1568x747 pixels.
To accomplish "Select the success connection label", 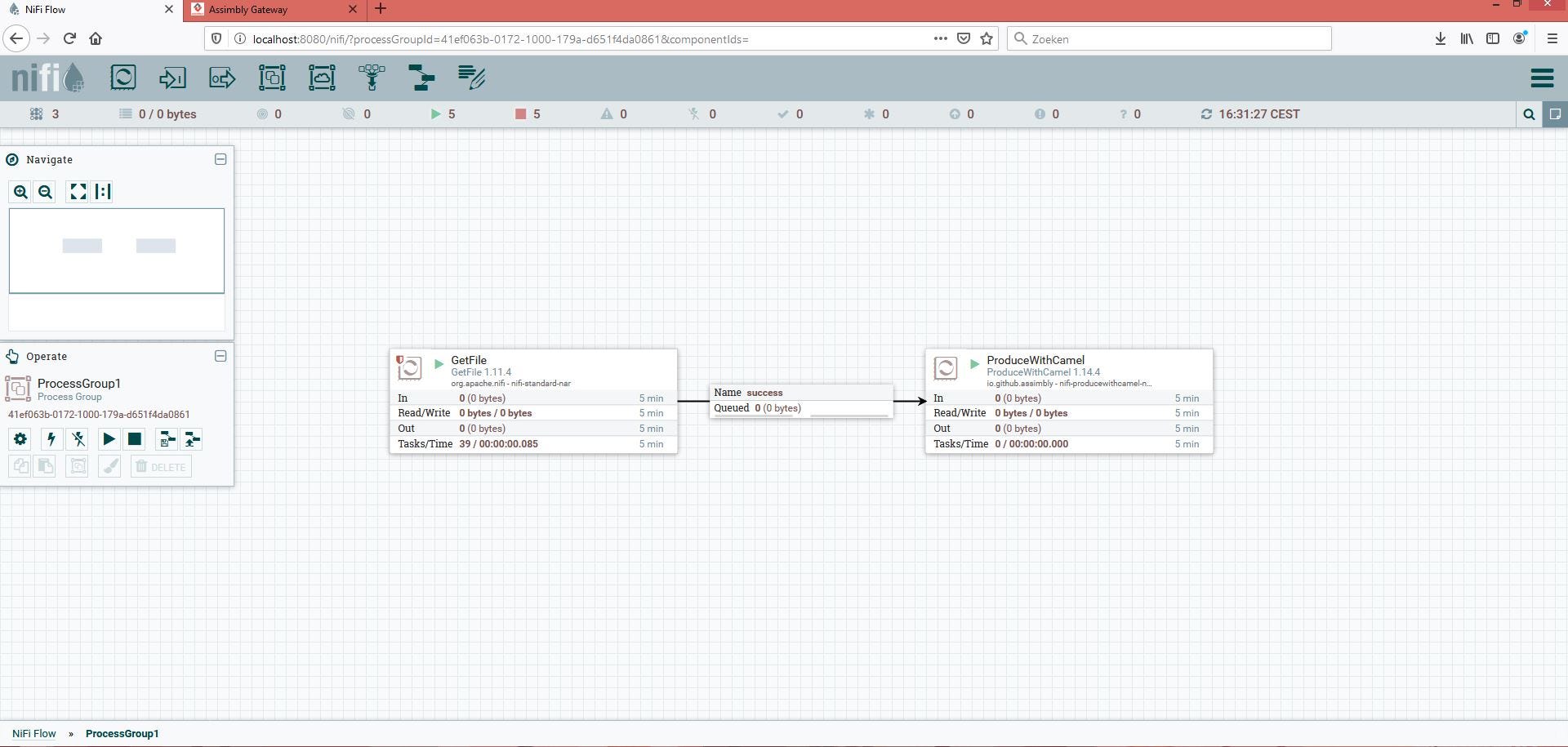I will click(801, 401).
